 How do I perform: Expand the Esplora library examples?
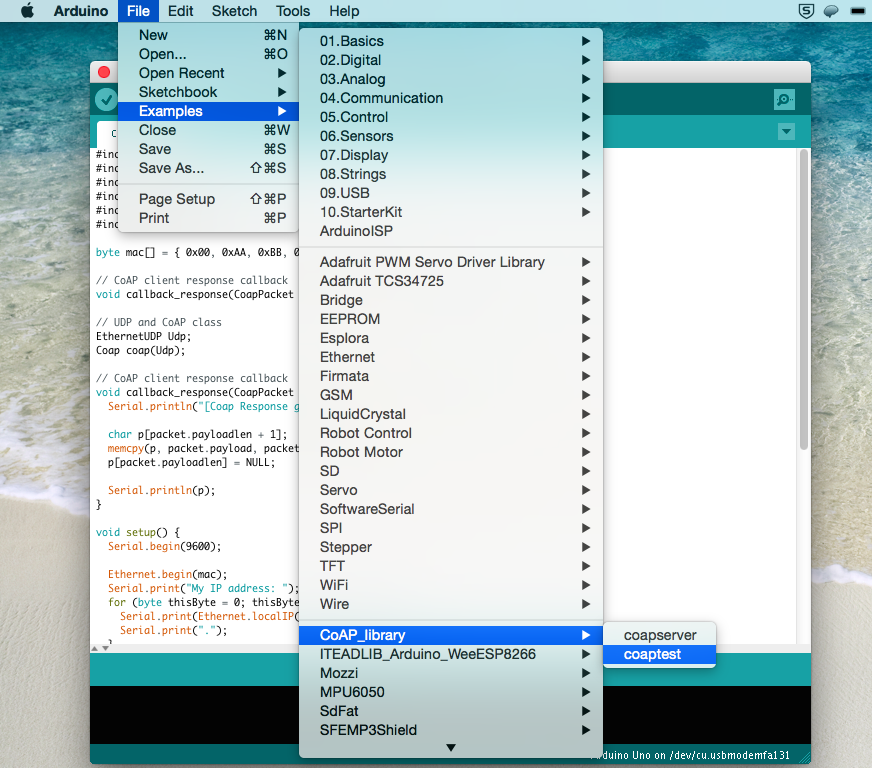pyautogui.click(x=451, y=338)
